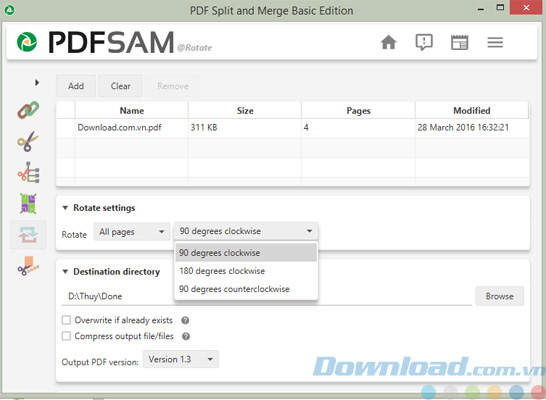Choose 90 degrees counterclockwise option

click(246, 289)
